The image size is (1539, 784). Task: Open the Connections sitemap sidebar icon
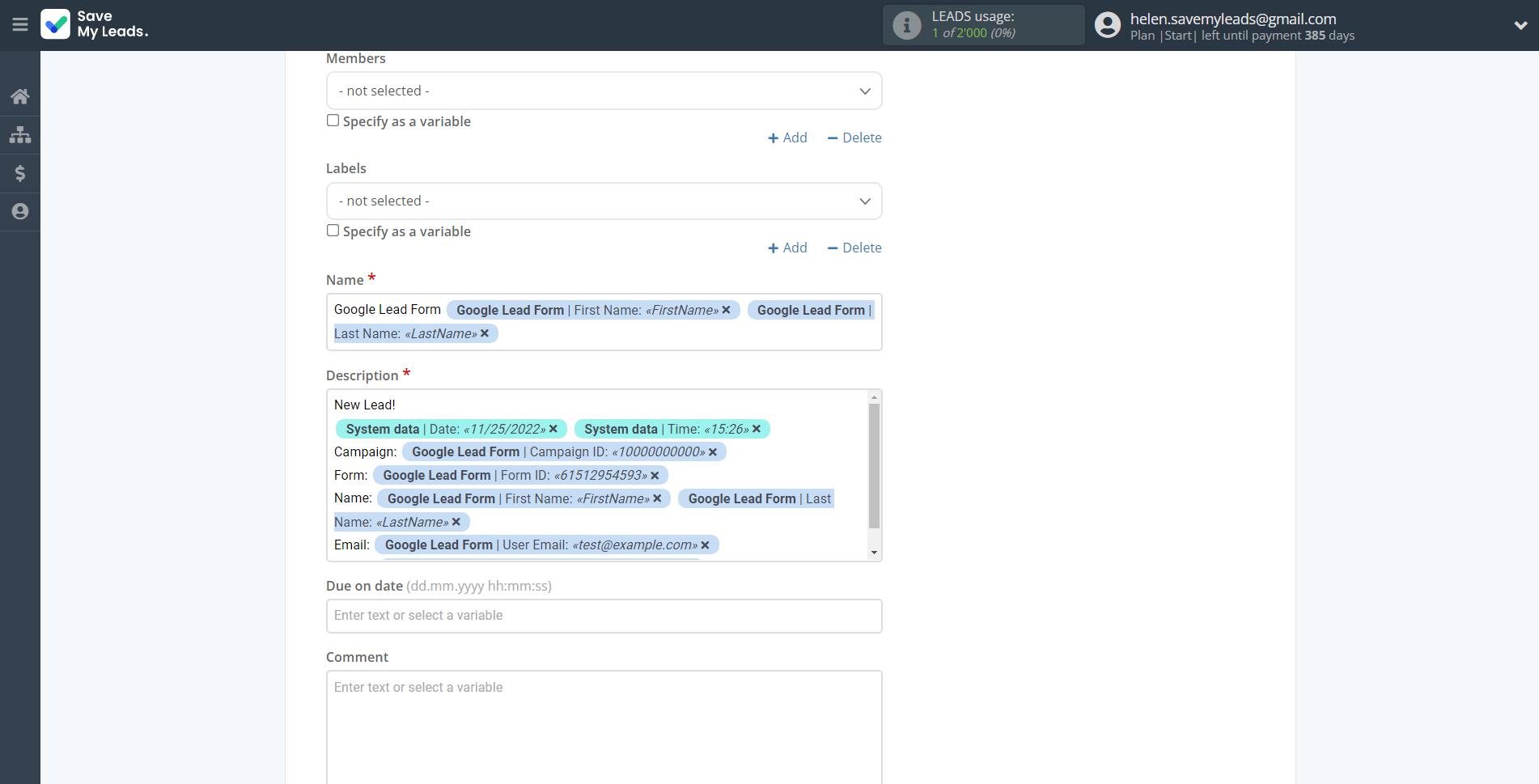pos(20,134)
